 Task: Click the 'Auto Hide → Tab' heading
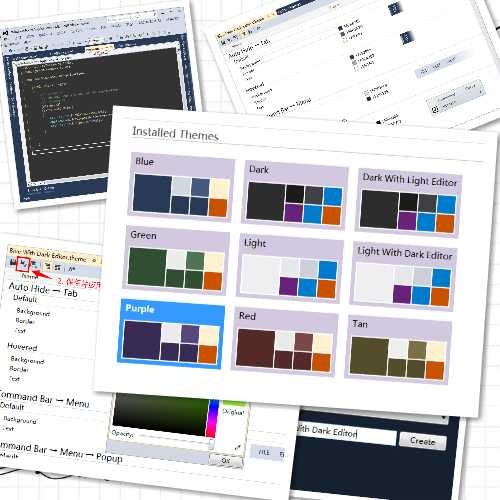[x=43, y=289]
